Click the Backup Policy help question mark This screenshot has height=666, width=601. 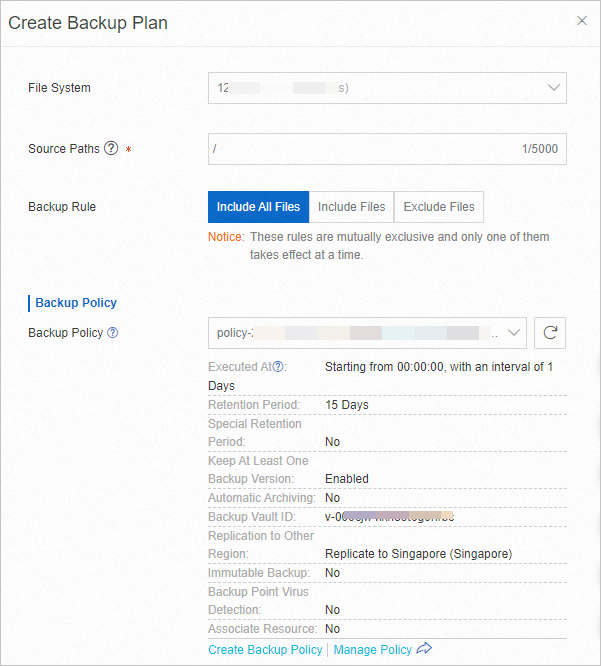point(113,333)
